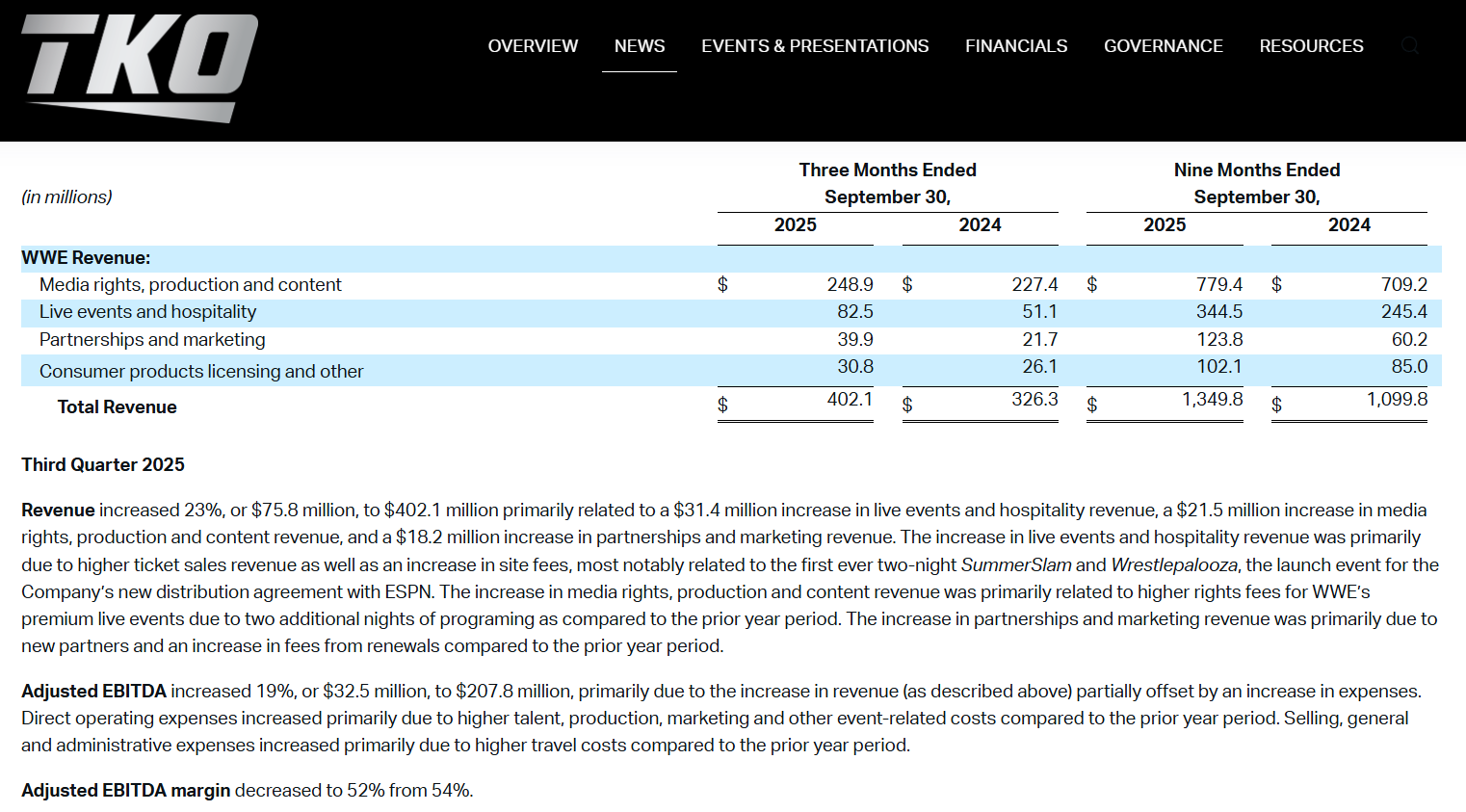Click the Partnerships and marketing row label

152,340
